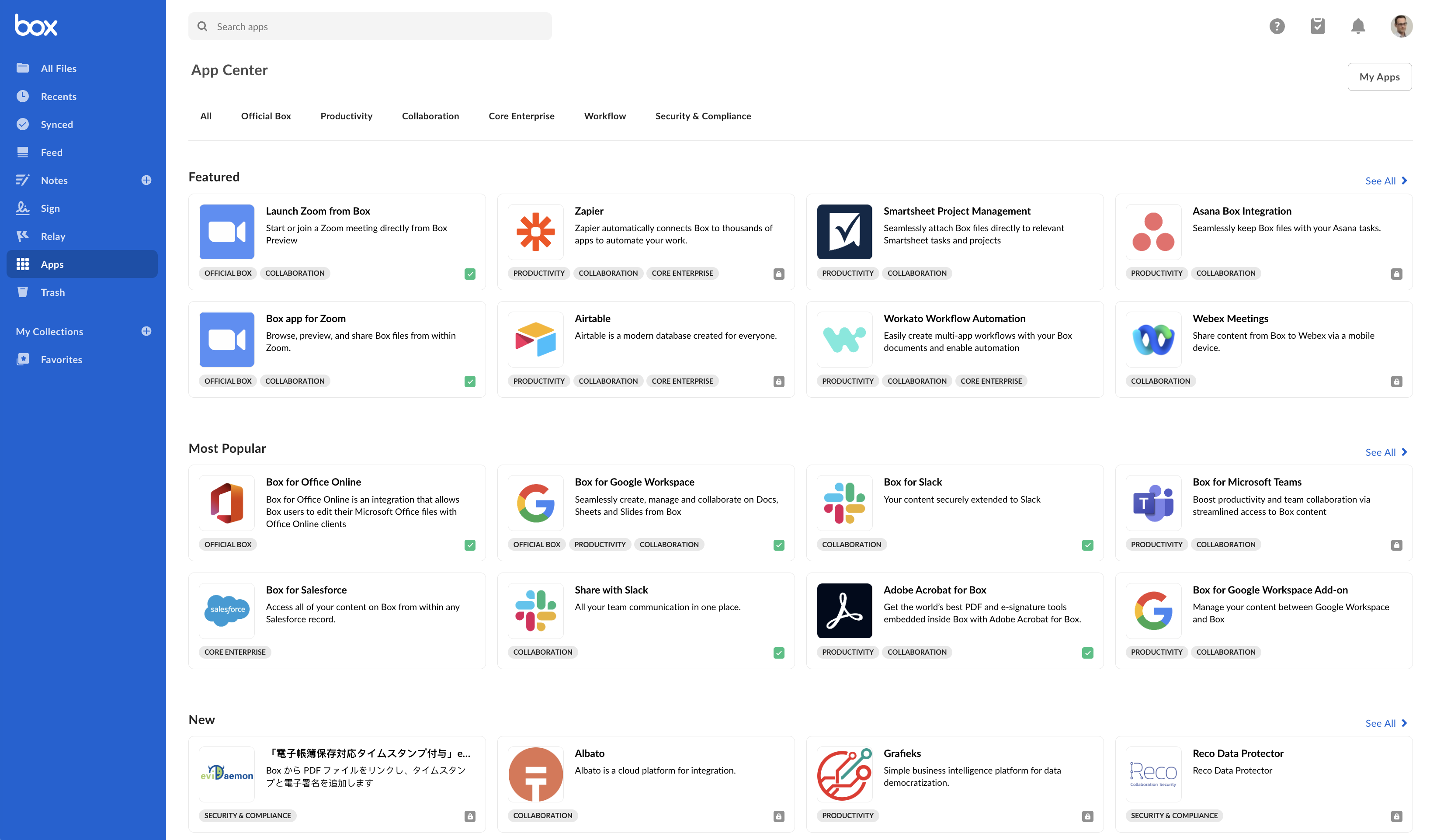The image size is (1430, 840).
Task: Click the Airtable app icon
Action: coord(536,340)
